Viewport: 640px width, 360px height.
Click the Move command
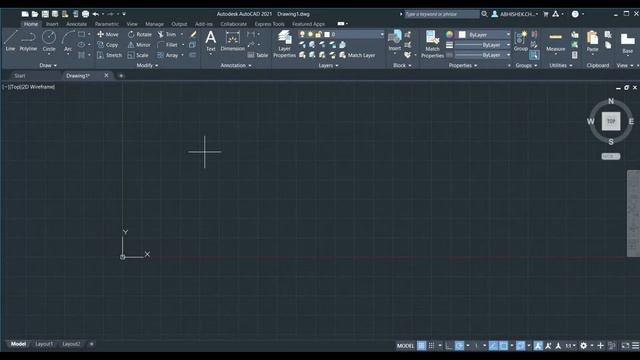coord(108,34)
